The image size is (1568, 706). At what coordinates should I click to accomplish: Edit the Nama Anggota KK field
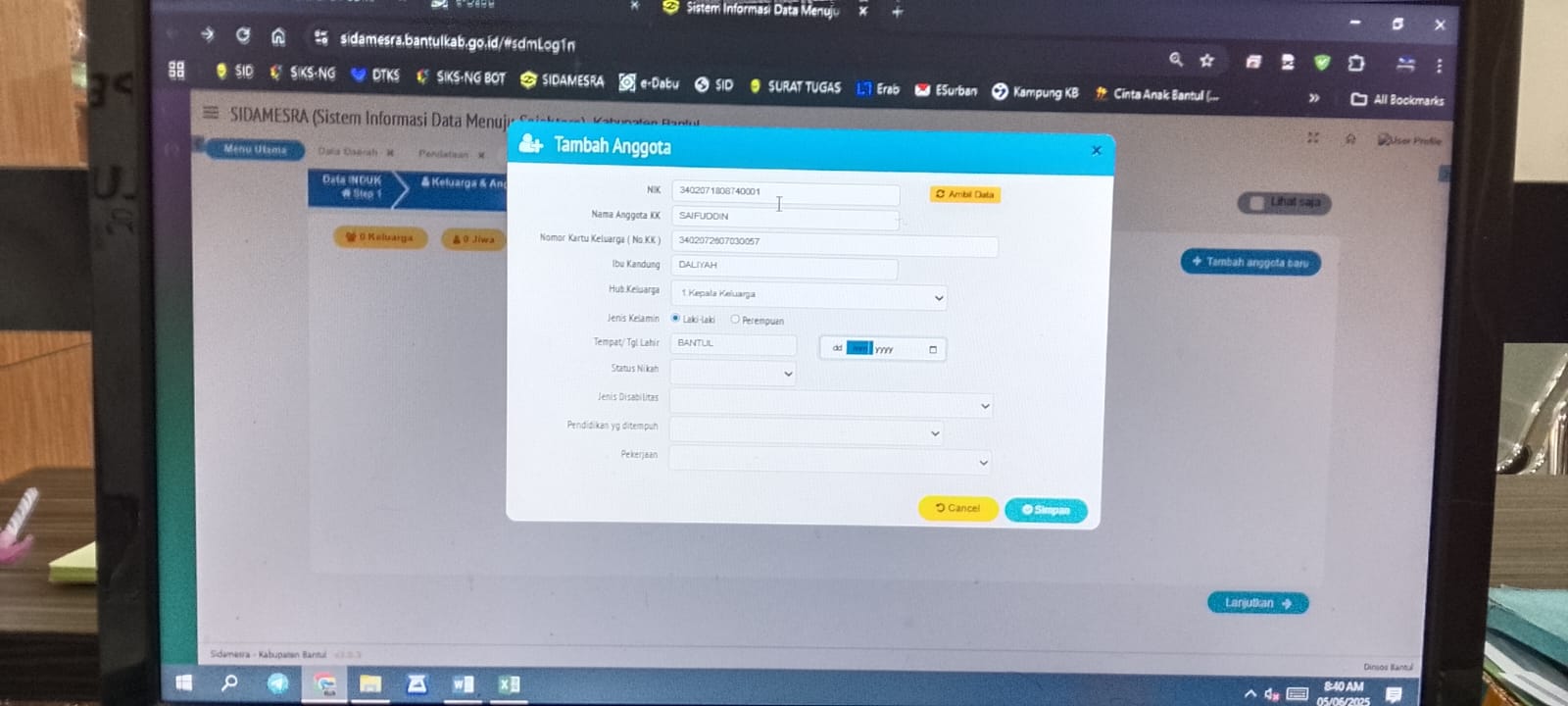click(x=785, y=217)
